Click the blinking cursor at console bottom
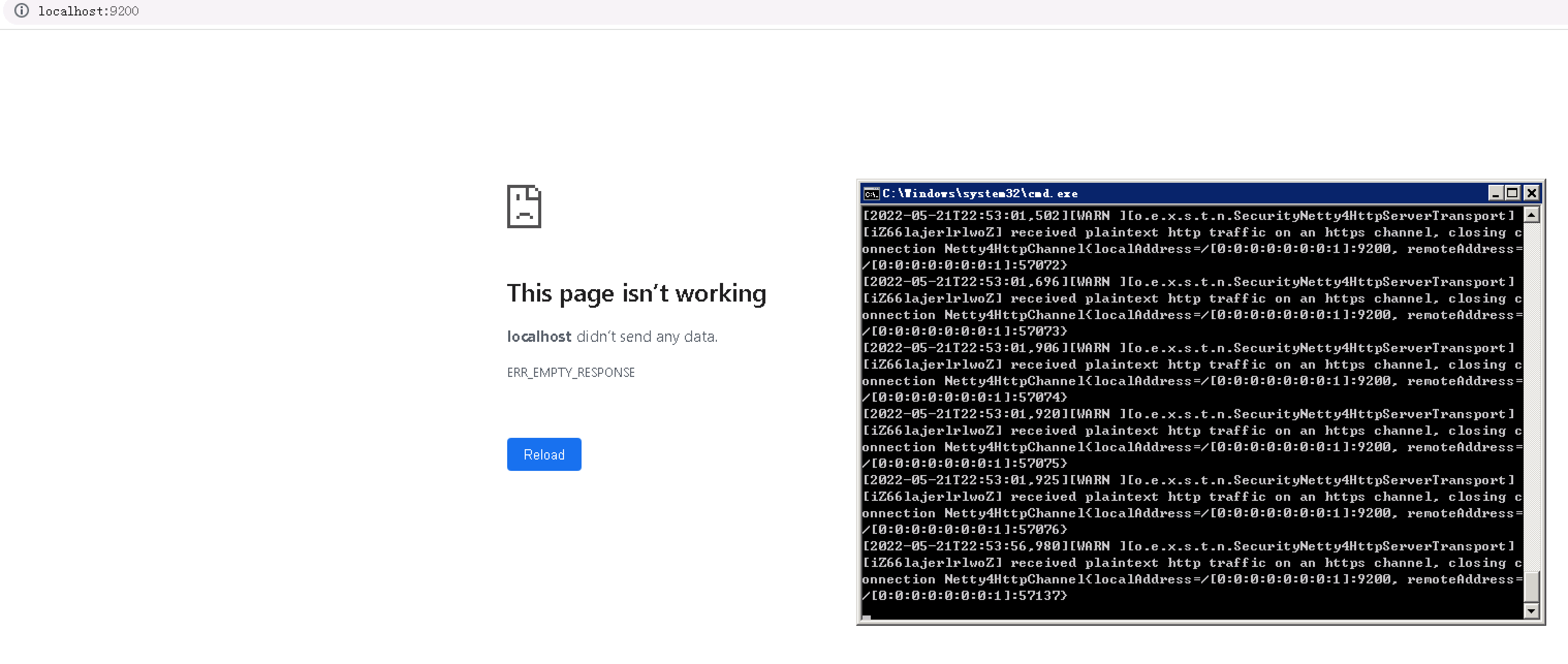 pos(866,617)
